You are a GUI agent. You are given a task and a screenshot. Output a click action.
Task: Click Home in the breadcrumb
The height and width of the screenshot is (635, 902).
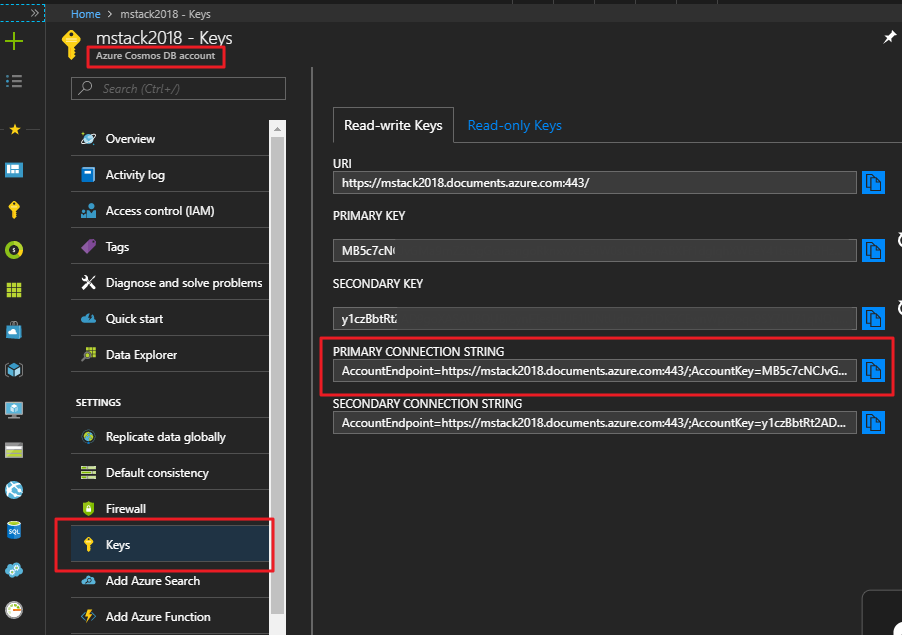[86, 14]
